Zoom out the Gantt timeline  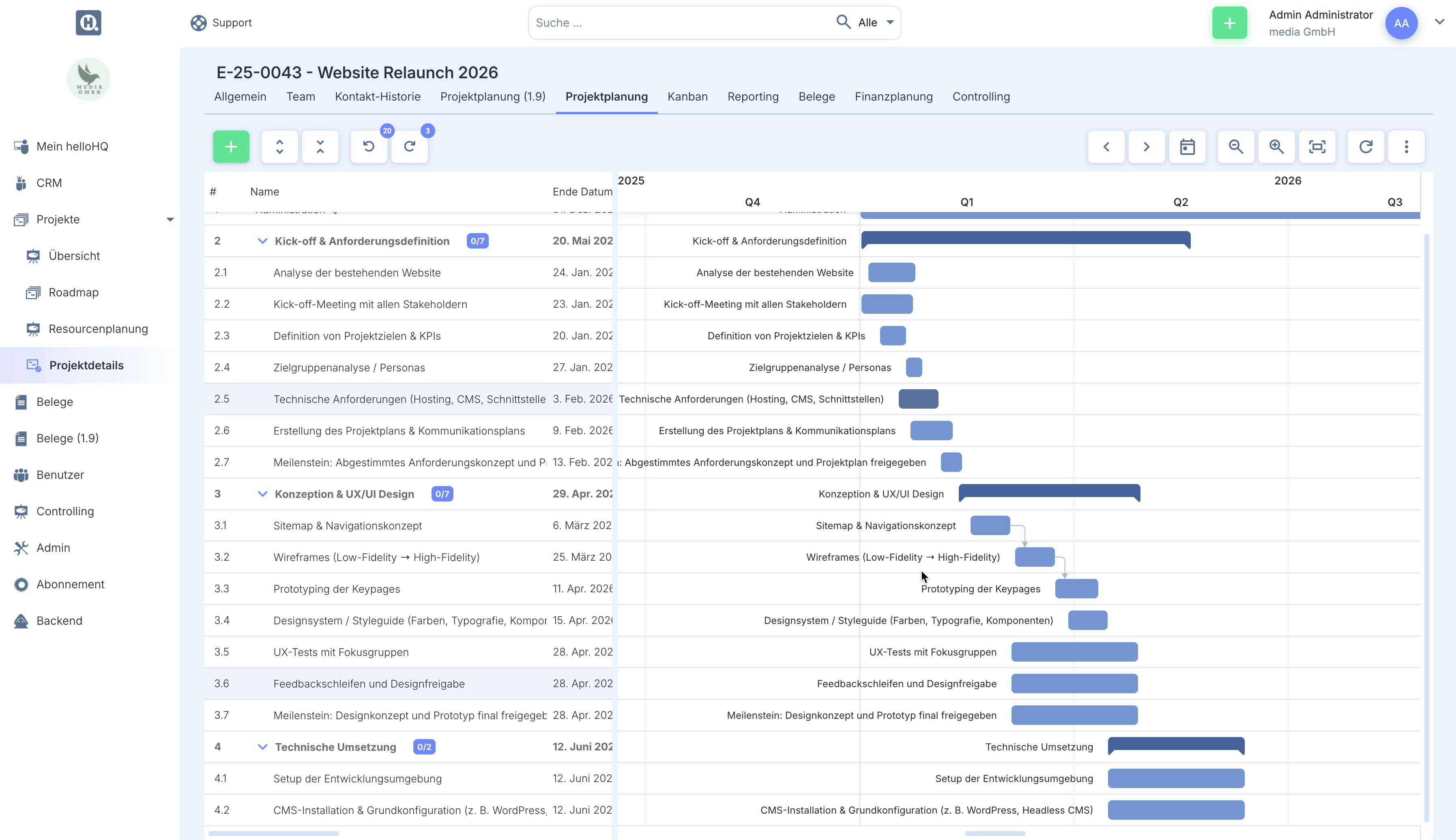pos(1235,146)
